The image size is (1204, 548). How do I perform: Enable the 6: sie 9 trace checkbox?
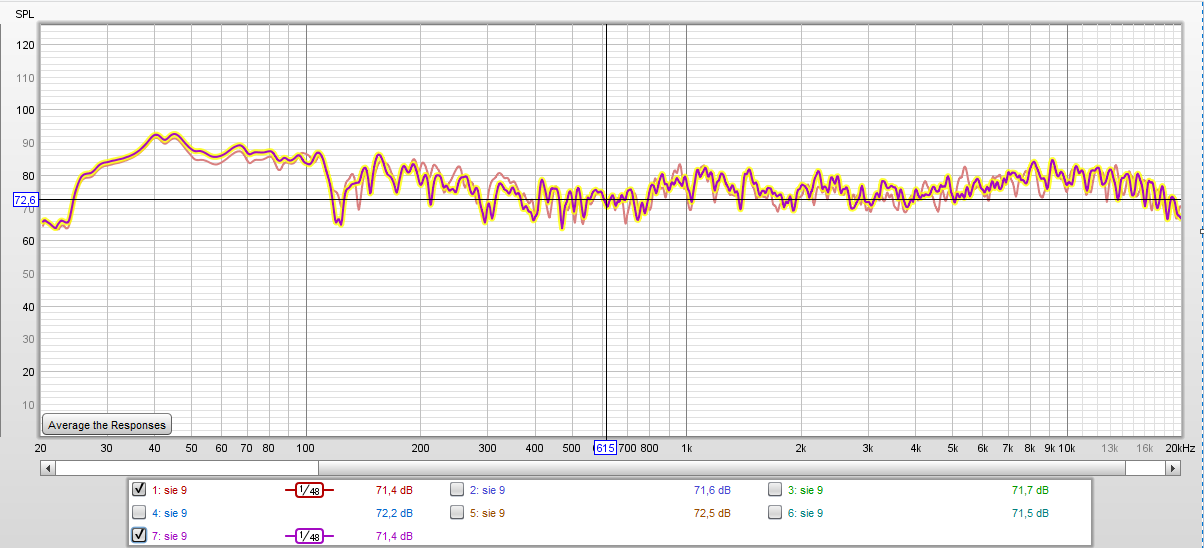775,513
